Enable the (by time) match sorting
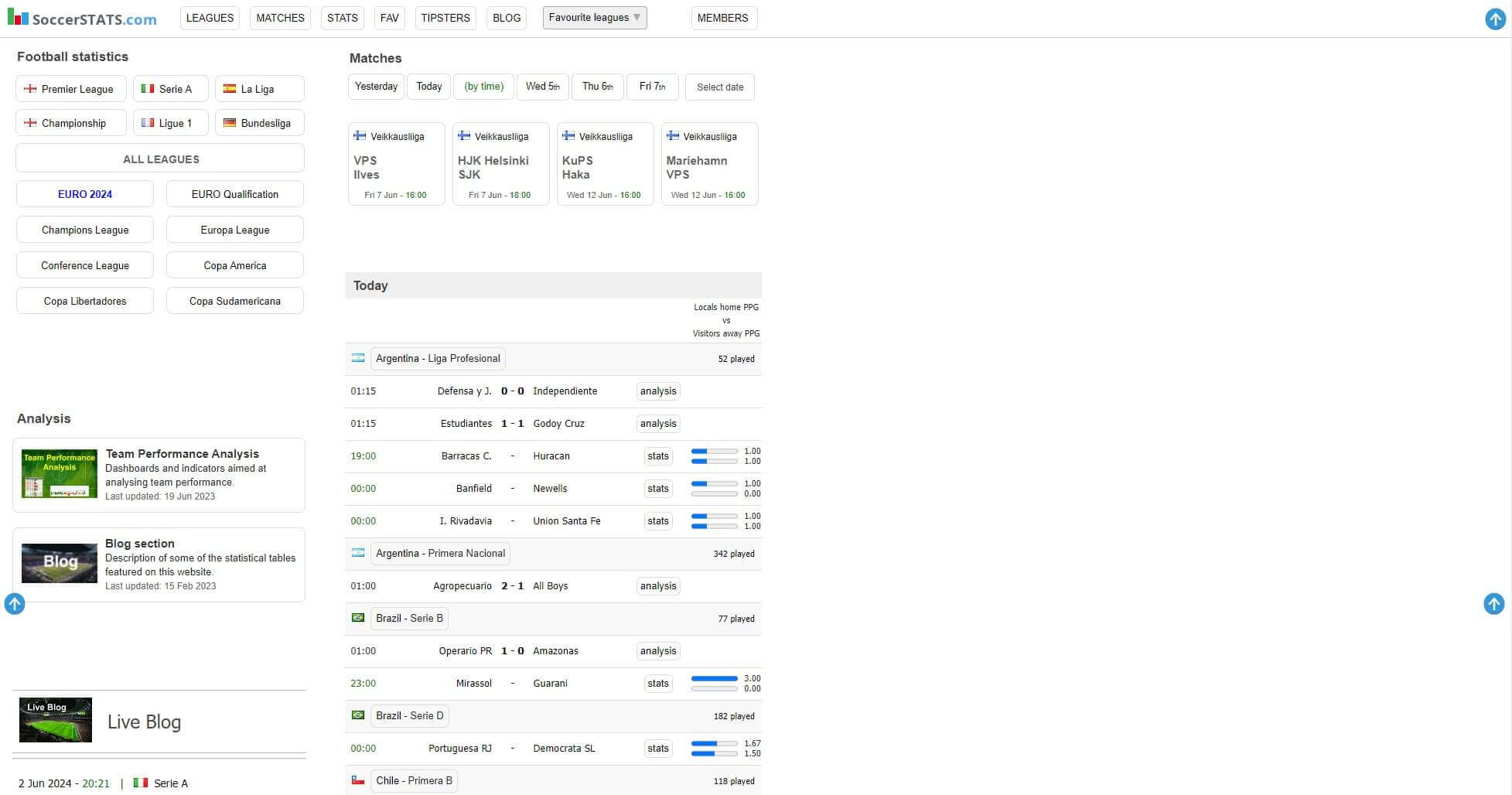 point(483,86)
